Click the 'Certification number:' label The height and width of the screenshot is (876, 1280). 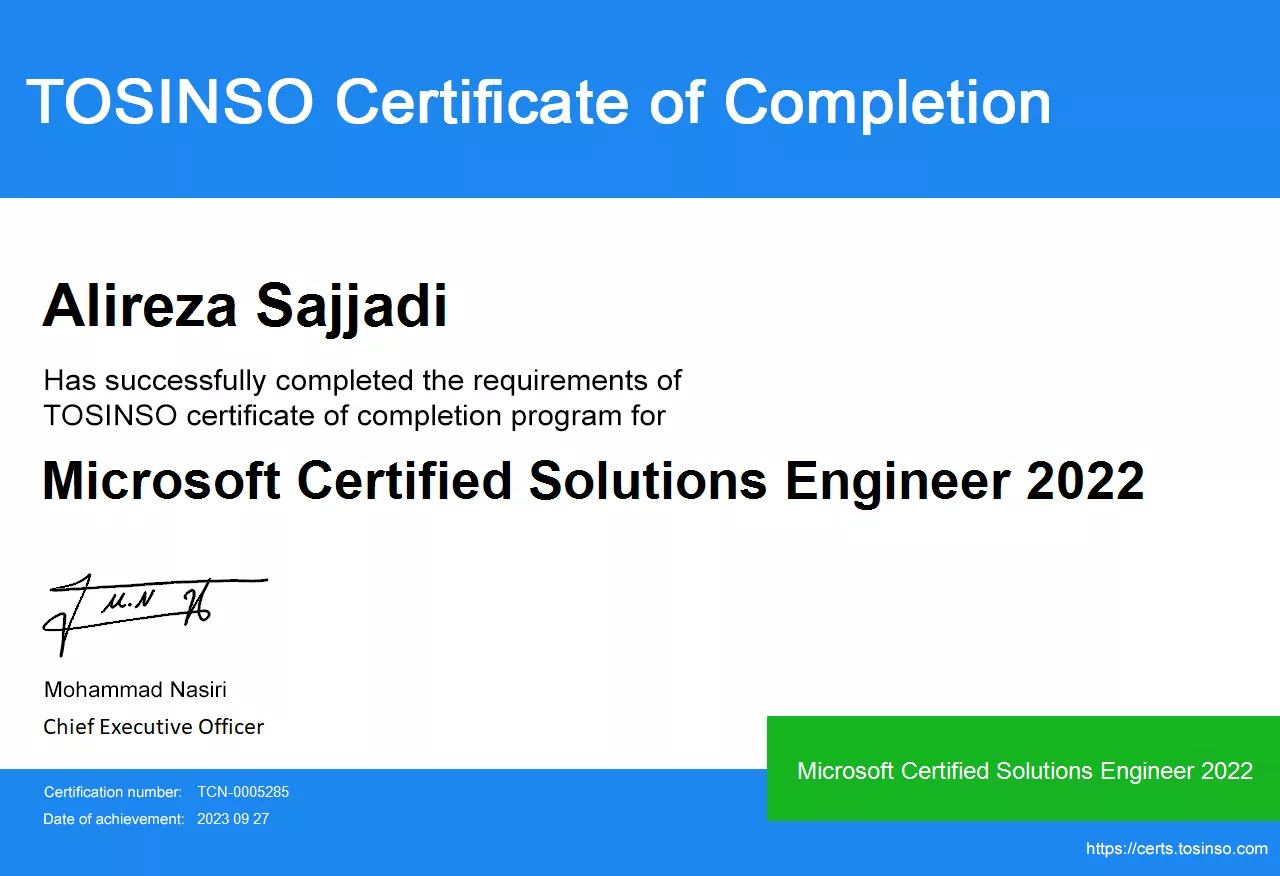pyautogui.click(x=113, y=792)
